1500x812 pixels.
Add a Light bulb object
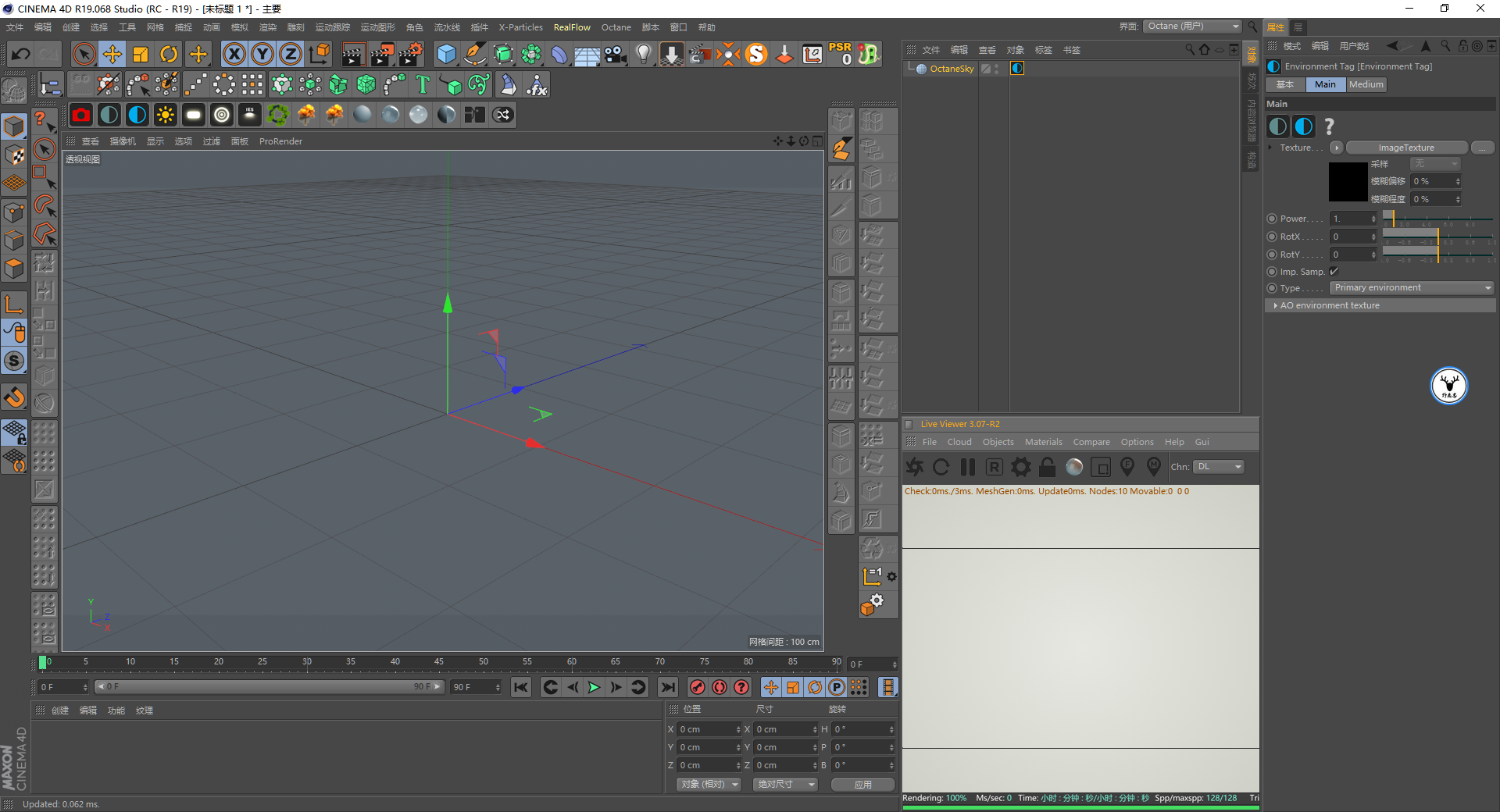[644, 54]
